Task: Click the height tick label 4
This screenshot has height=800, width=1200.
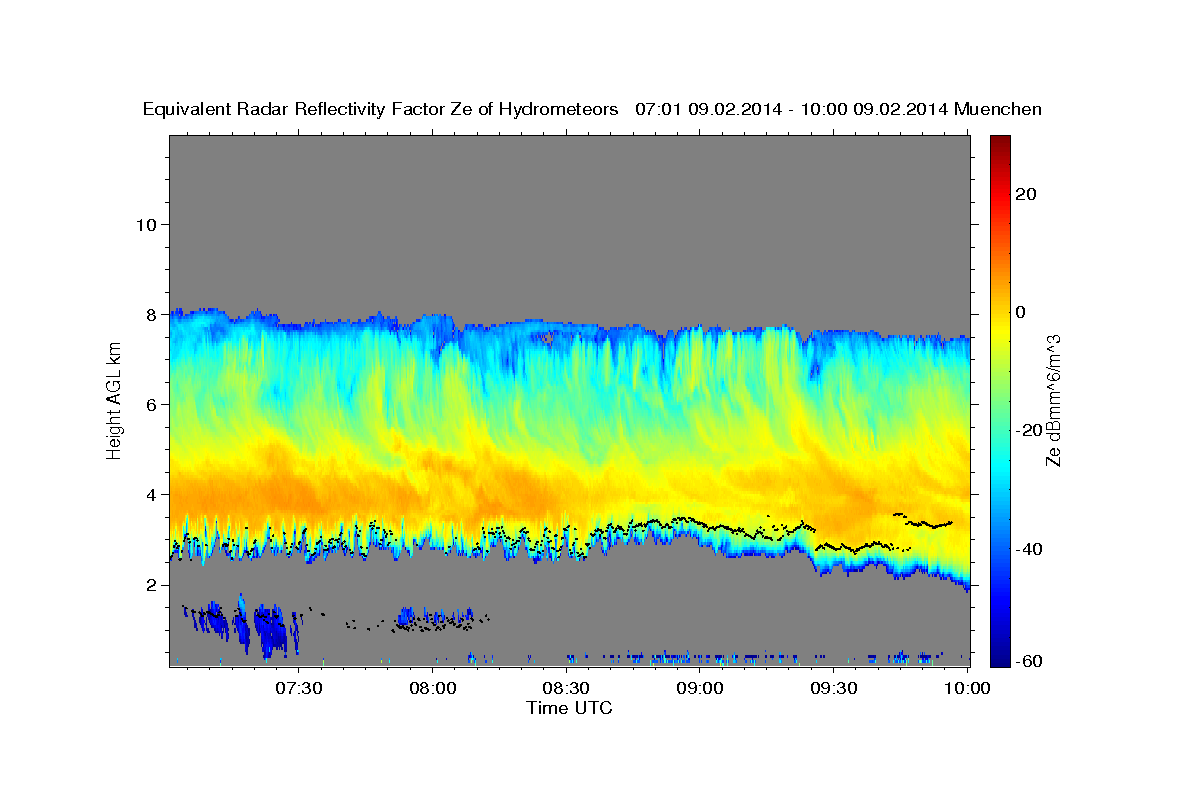Action: [x=151, y=494]
